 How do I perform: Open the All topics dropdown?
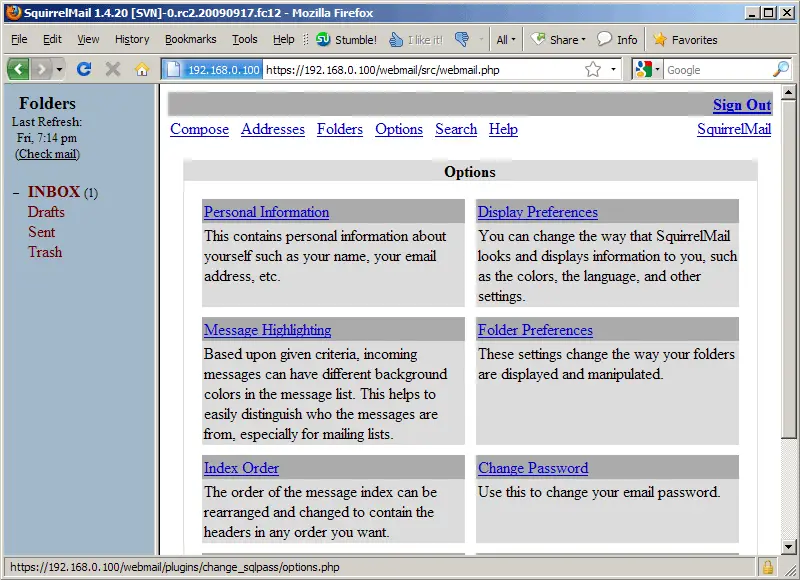[506, 39]
